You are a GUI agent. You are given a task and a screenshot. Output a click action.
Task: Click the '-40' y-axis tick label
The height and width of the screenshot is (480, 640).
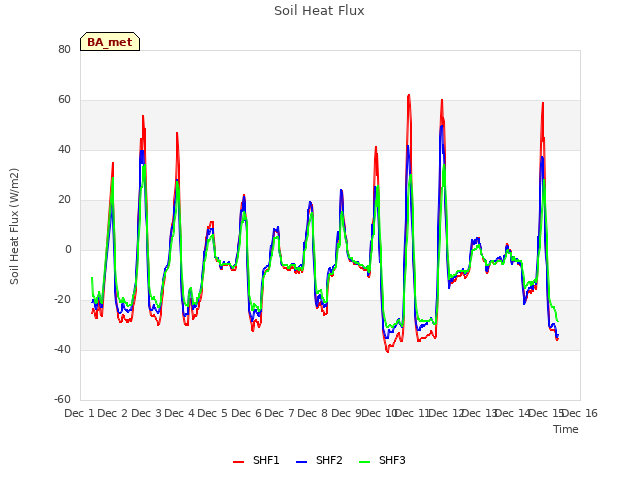pyautogui.click(x=62, y=349)
